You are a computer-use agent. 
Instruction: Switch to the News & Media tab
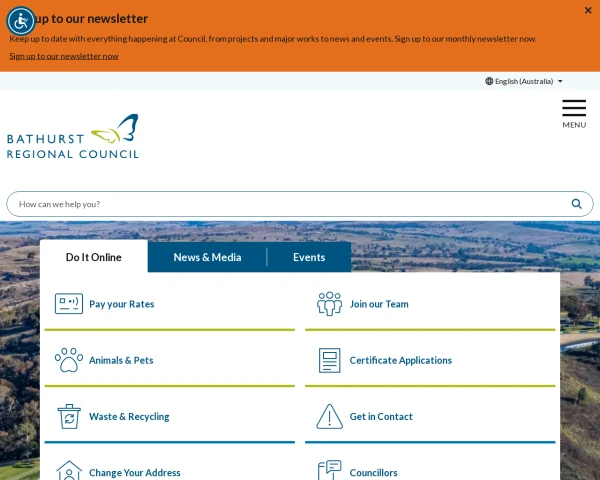pos(207,257)
